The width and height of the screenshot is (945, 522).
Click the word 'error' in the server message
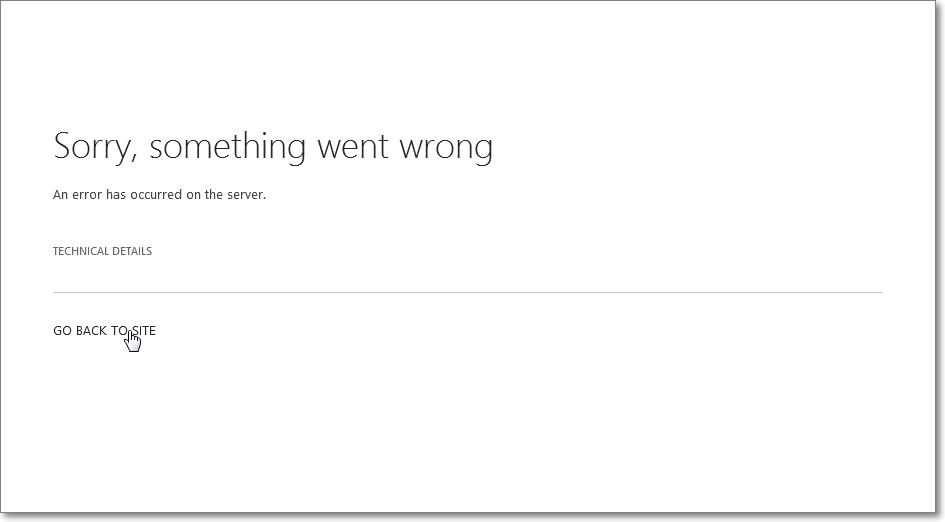click(87, 195)
